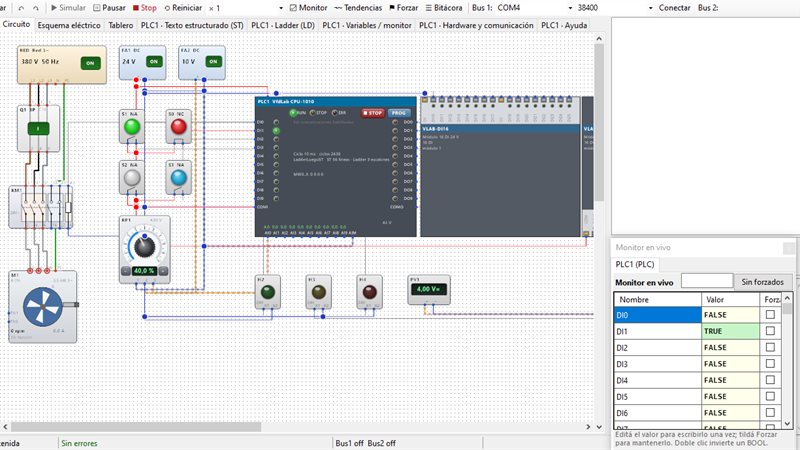Click the RP1 potentiometer knob
This screenshot has height=450, width=800.
click(144, 247)
